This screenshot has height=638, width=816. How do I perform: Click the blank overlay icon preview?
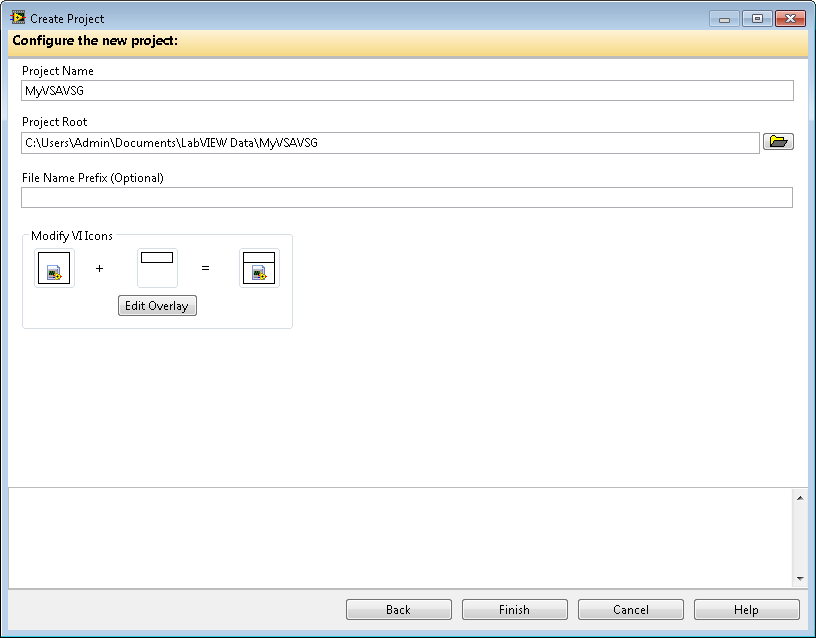pyautogui.click(x=157, y=268)
